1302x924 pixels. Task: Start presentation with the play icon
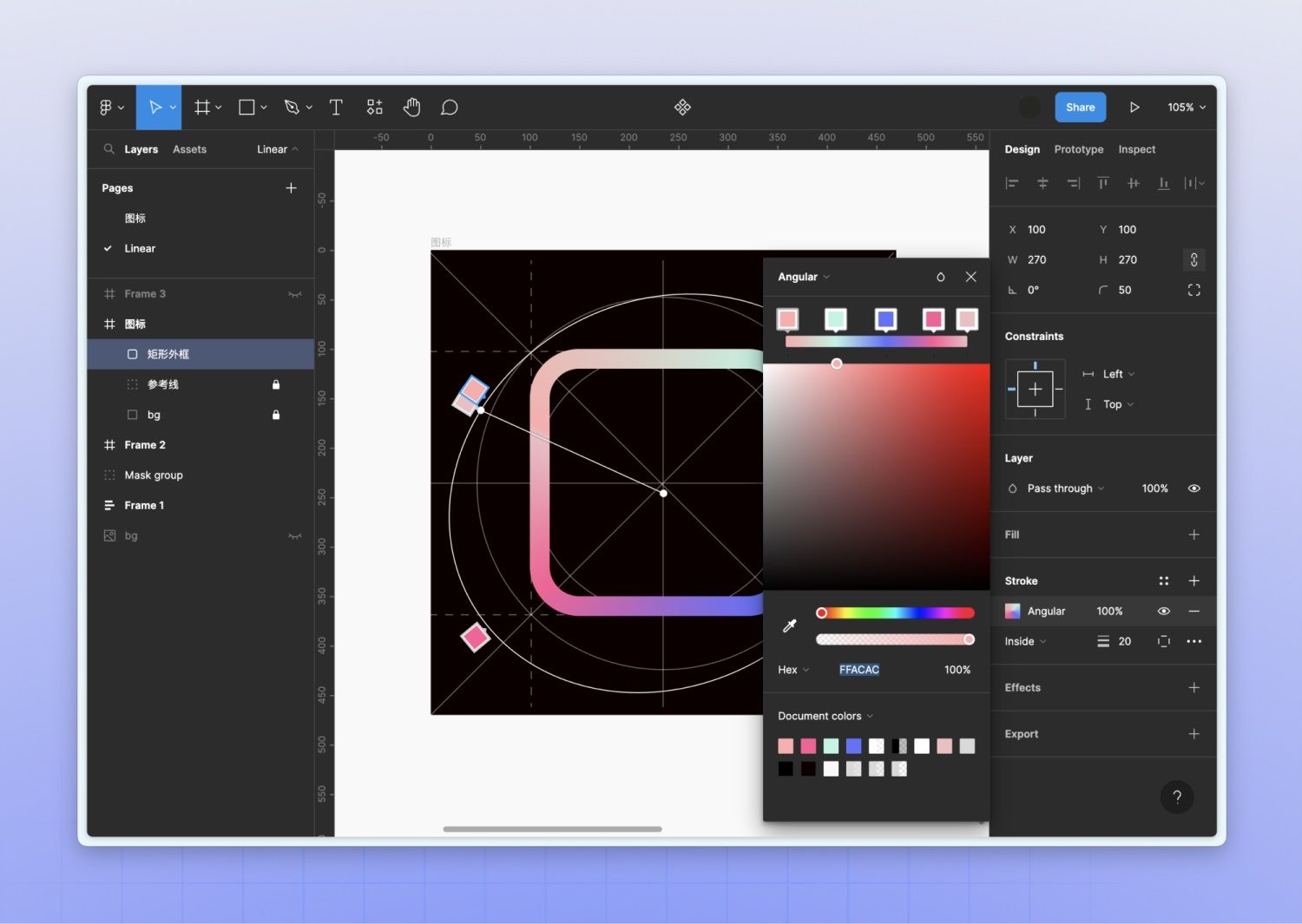tap(1134, 108)
